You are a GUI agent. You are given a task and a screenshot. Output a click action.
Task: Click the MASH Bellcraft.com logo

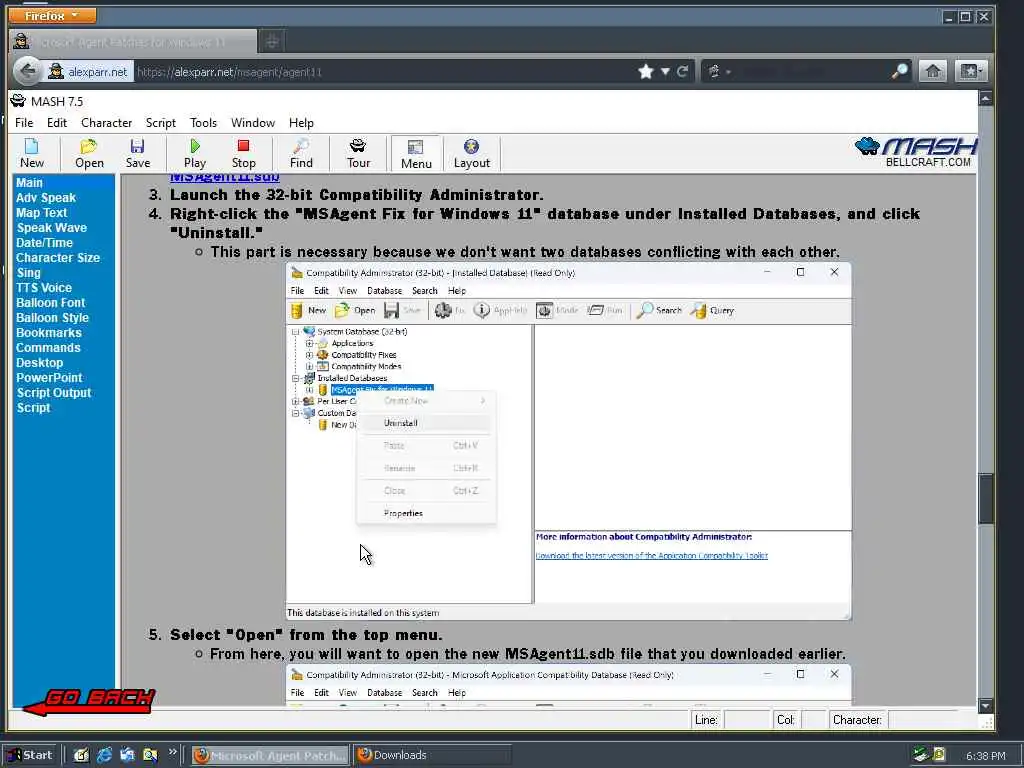point(916,152)
